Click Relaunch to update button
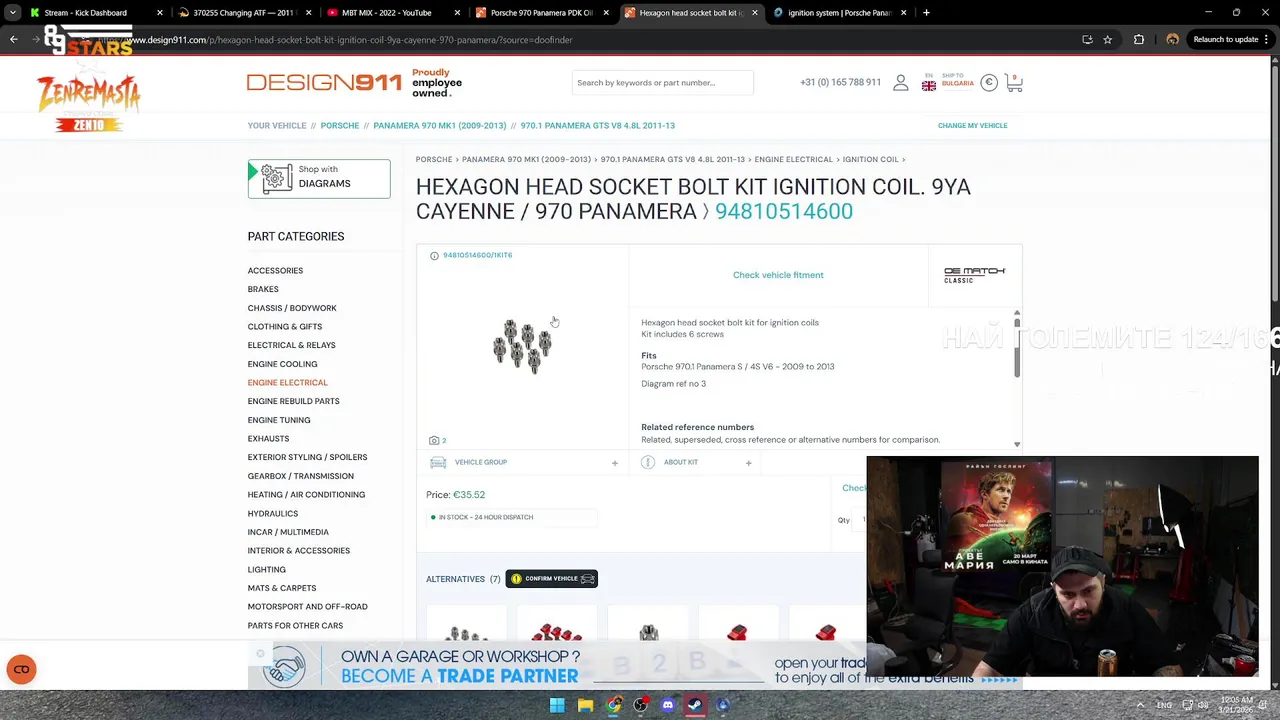Viewport: 1280px width, 720px height. [1231, 40]
